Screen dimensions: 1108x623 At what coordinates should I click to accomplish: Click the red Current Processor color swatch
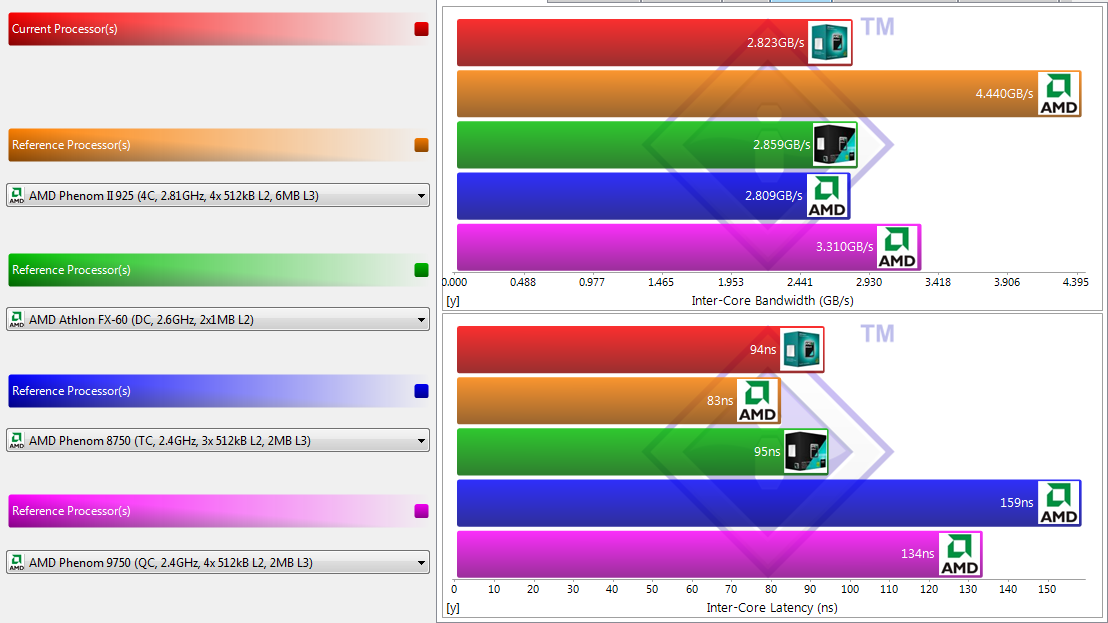click(x=421, y=29)
